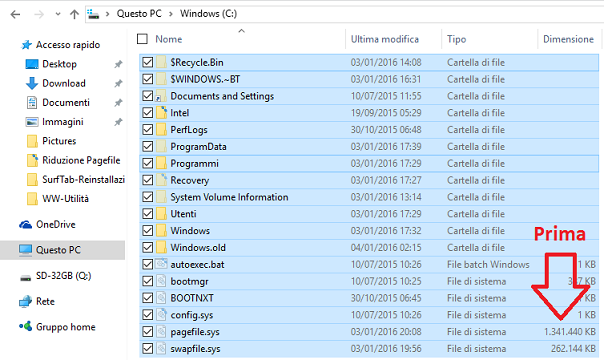Uncheck the pagefile.sys checkbox
604x360 pixels.
point(148,332)
